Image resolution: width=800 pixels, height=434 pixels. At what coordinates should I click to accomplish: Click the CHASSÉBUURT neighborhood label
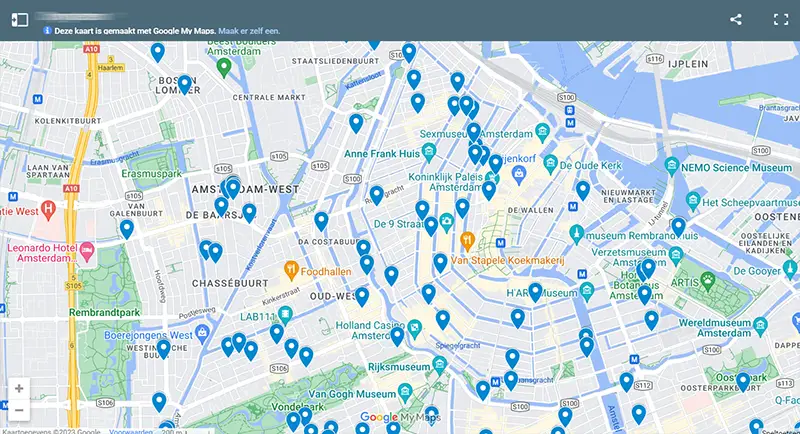[x=230, y=283]
